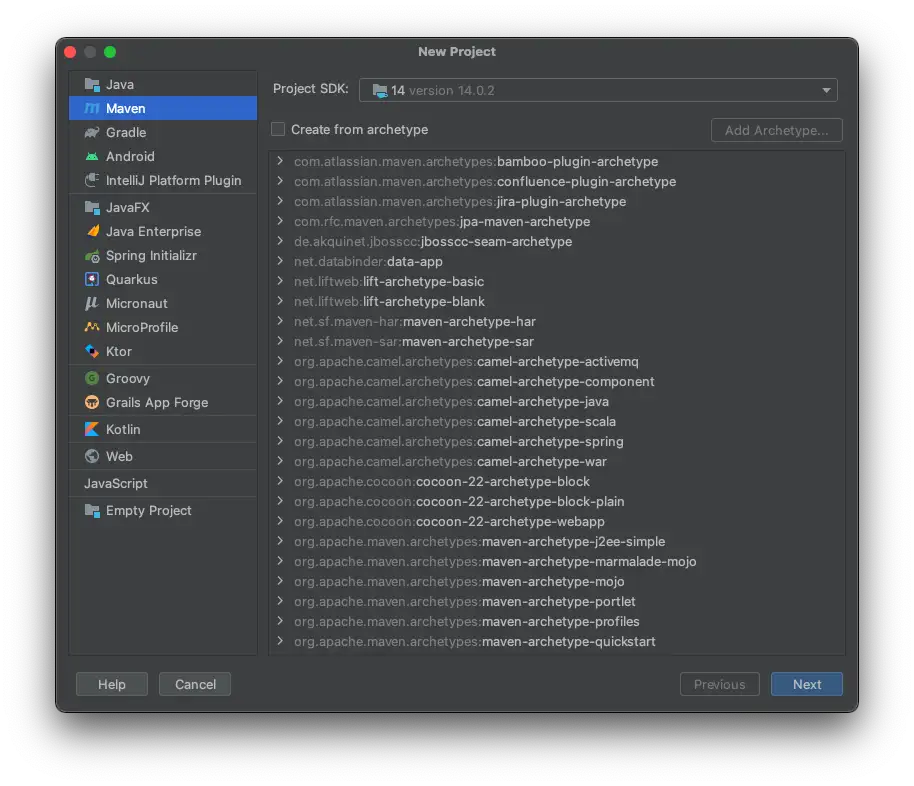914x786 pixels.
Task: Open Help for New Project
Action: click(x=112, y=684)
